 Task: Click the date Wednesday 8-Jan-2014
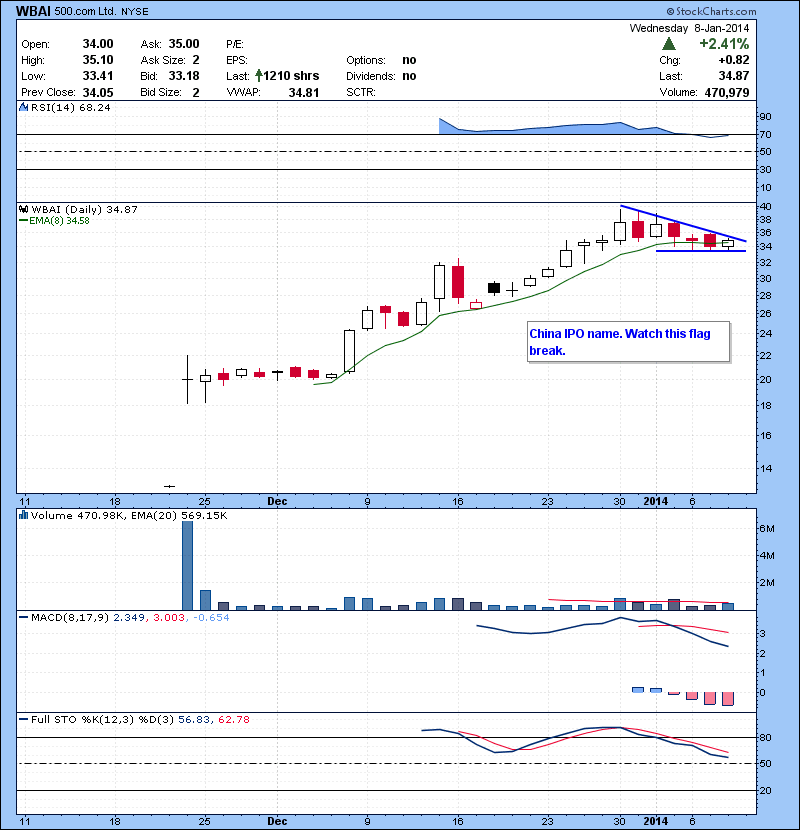point(689,28)
